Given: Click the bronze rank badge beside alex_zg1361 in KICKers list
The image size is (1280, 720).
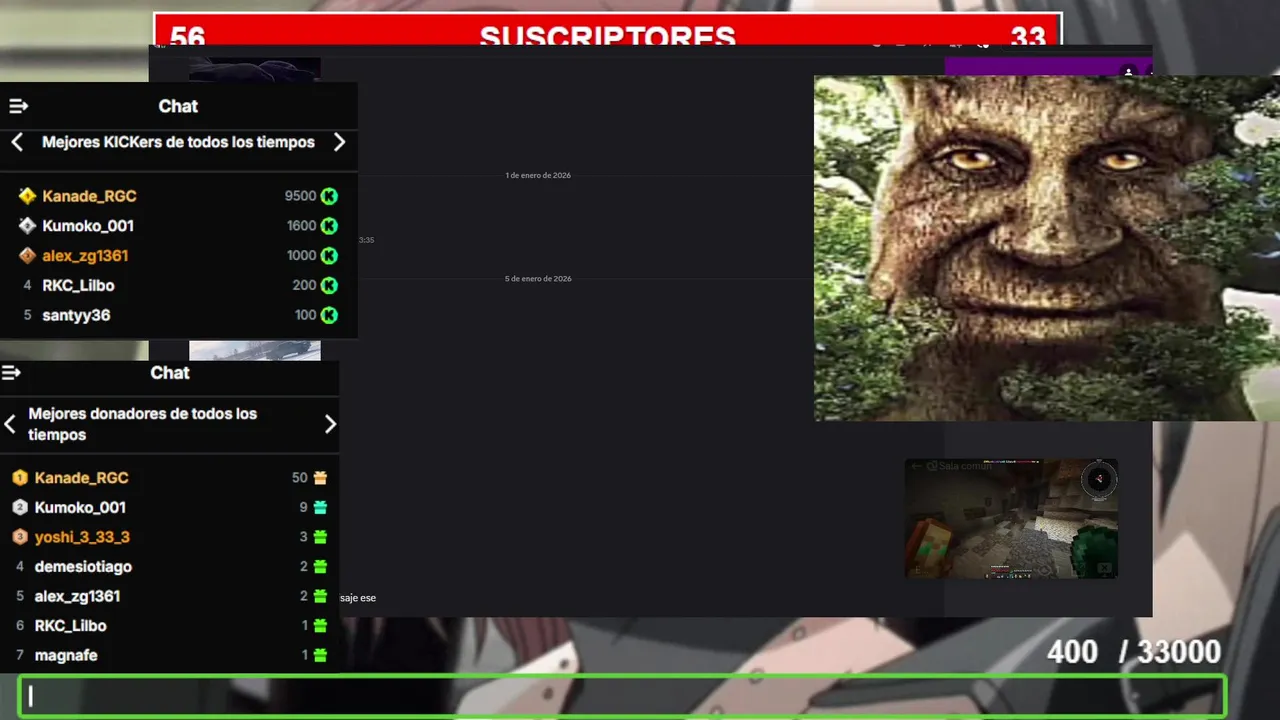Looking at the screenshot, I should 27,256.
